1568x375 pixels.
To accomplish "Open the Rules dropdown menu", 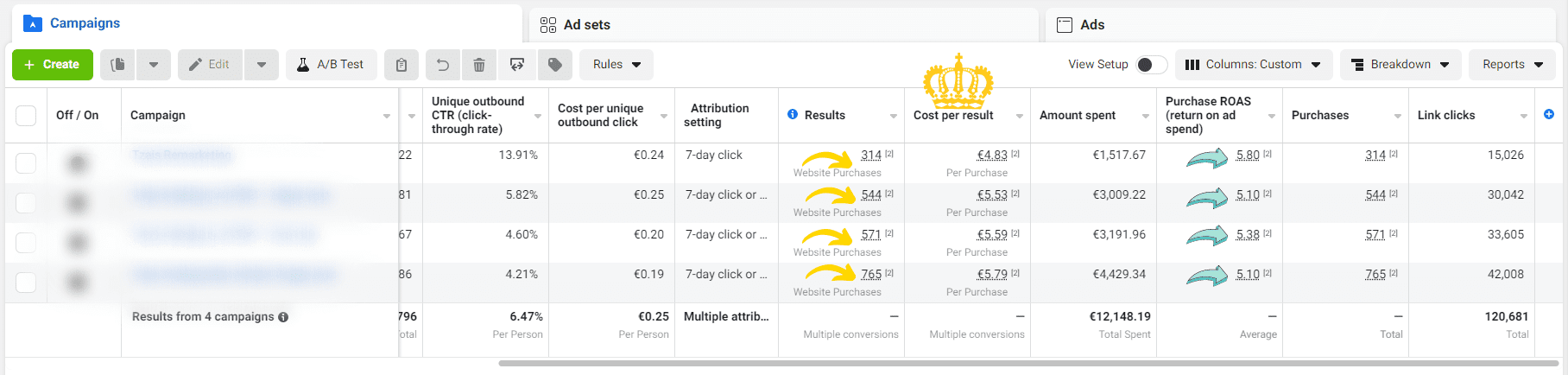I will pos(616,65).
